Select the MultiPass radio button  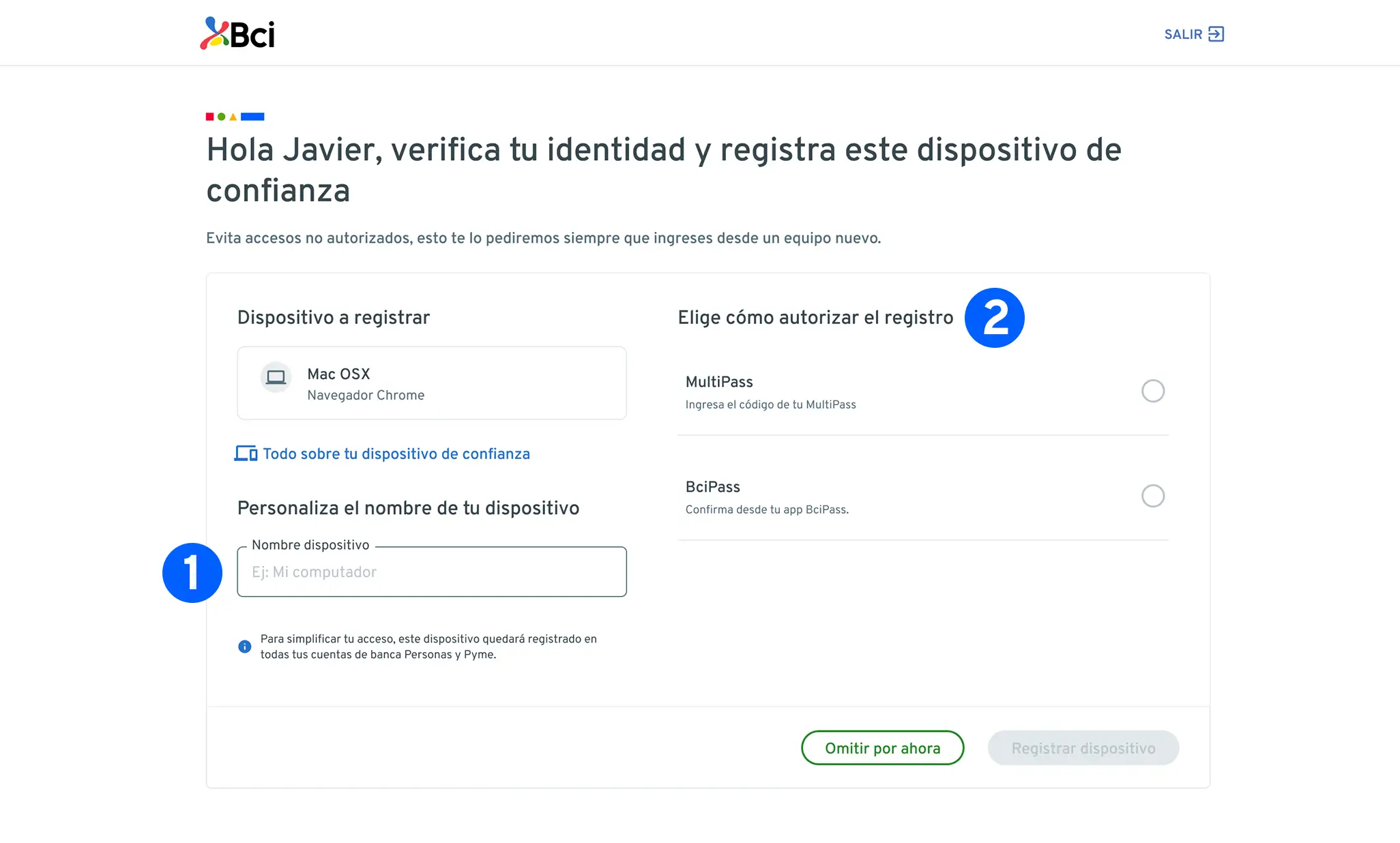point(1153,391)
